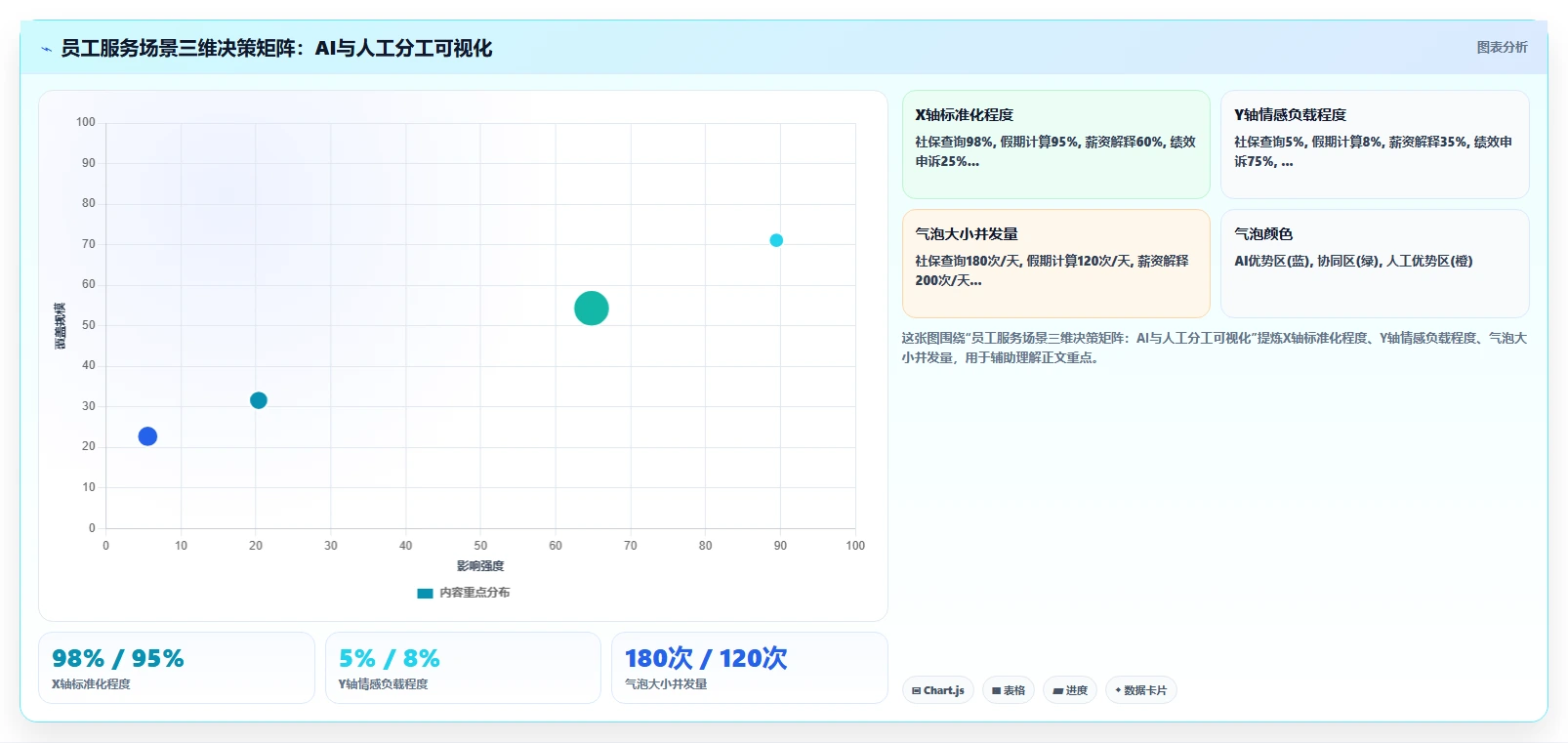Screen dimensions: 1568x743
Task: Click the 表格 tag icon
Action: pos(996,690)
